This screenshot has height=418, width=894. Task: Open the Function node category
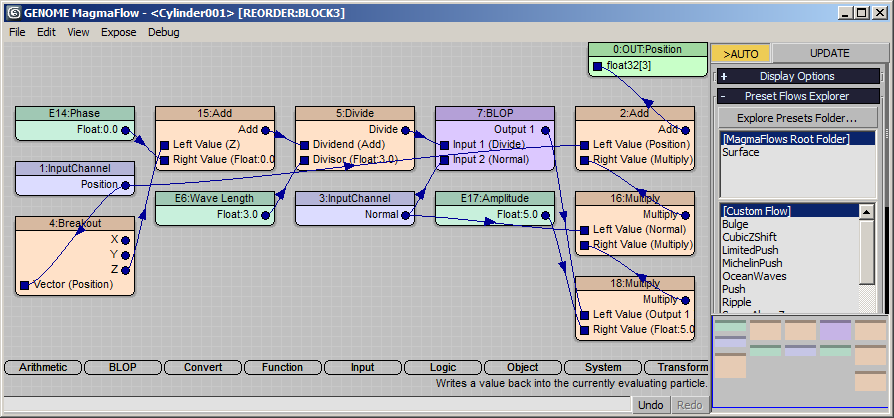pyautogui.click(x=282, y=368)
